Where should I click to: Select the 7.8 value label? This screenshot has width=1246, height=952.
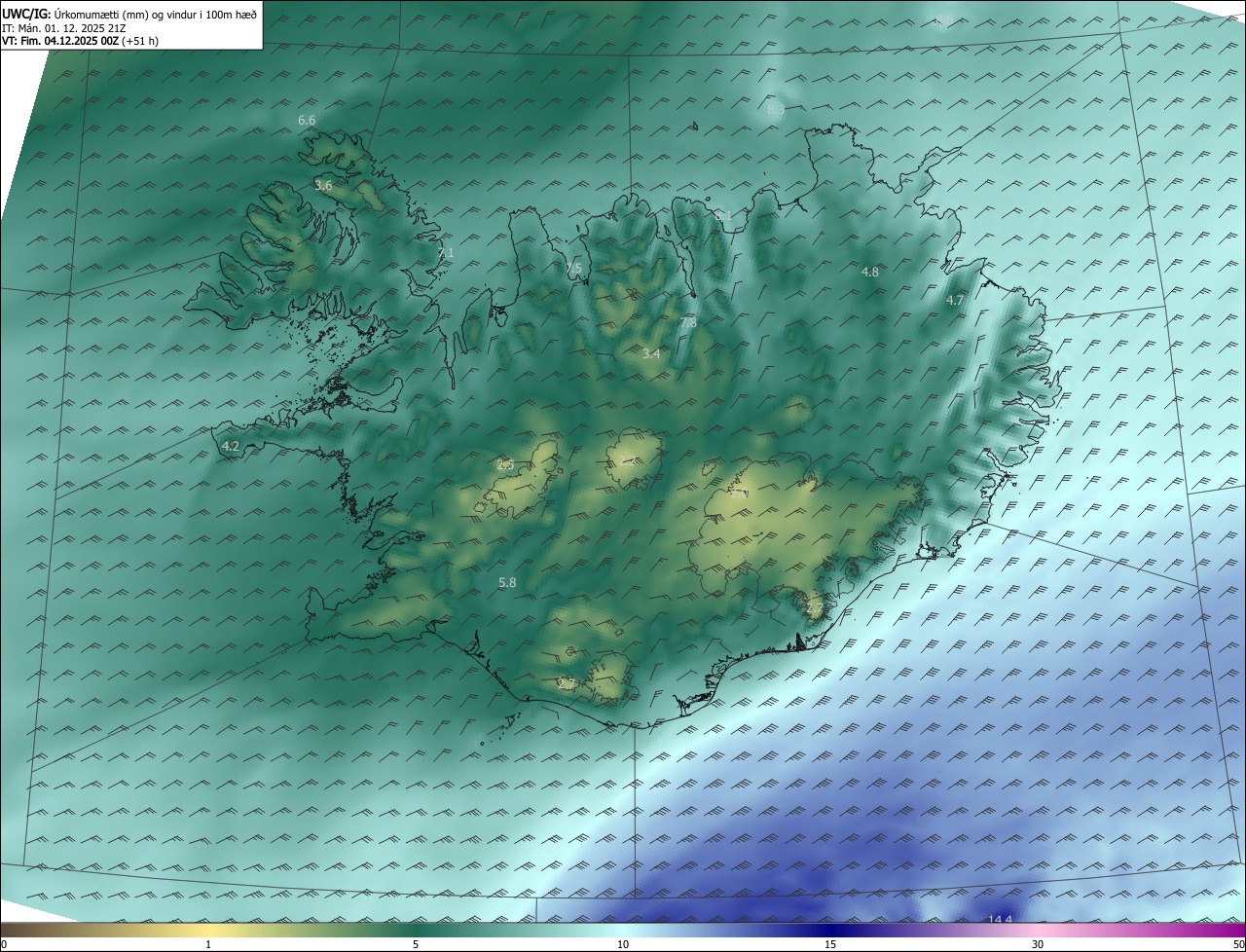[x=688, y=322]
